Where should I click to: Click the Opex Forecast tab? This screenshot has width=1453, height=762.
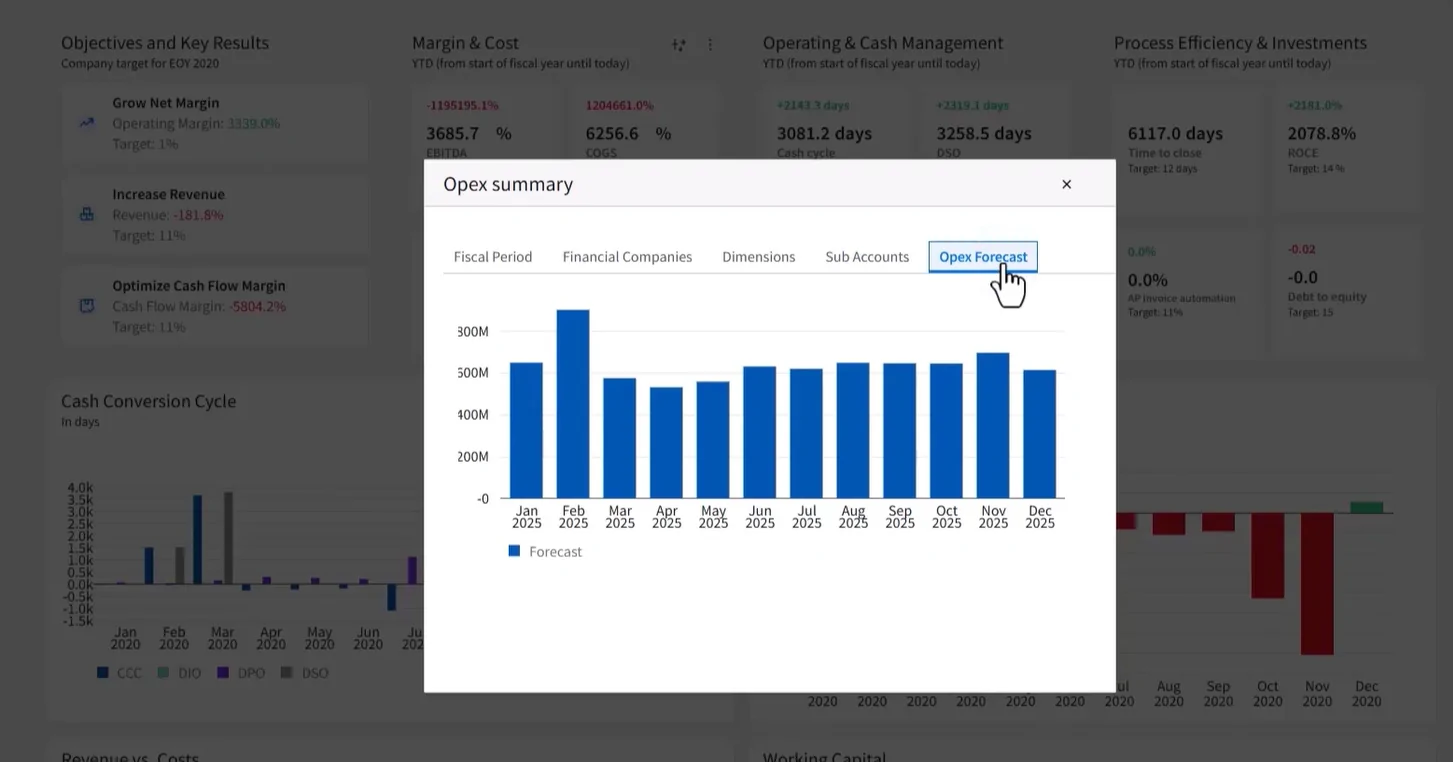tap(983, 257)
